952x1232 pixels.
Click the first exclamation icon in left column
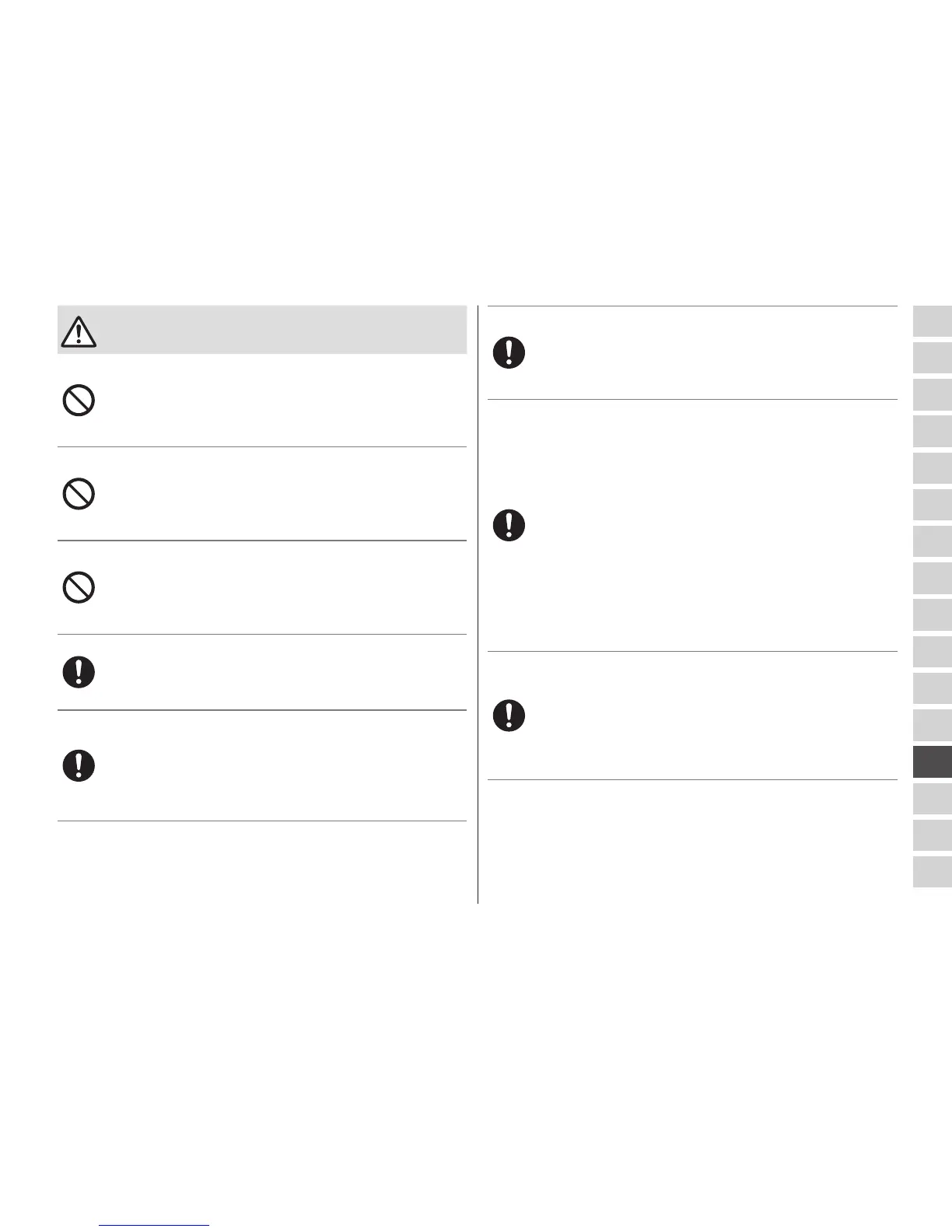(x=79, y=671)
